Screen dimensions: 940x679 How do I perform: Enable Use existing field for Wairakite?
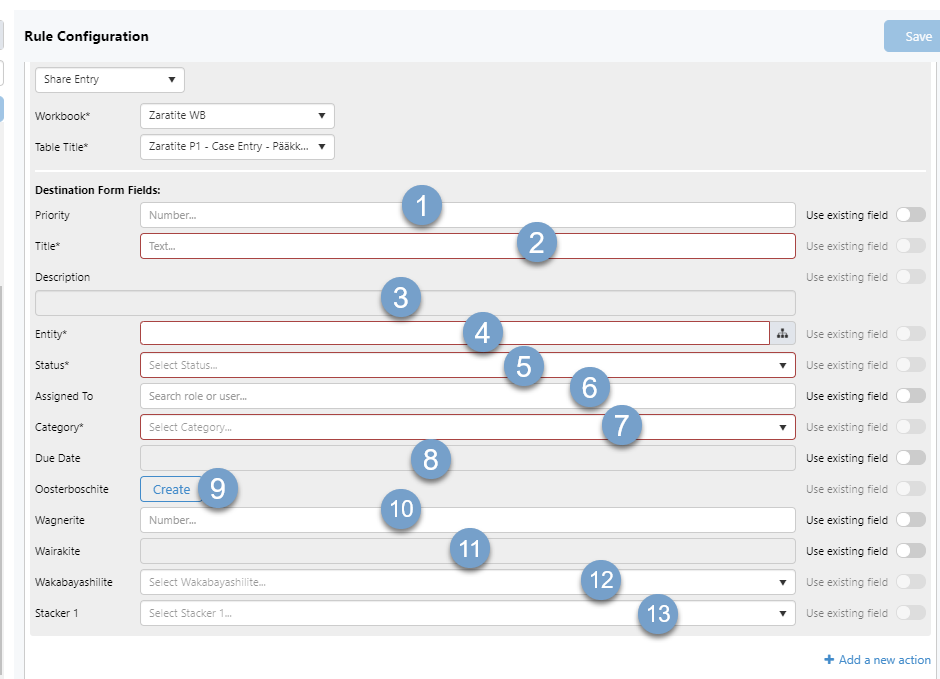pos(910,551)
